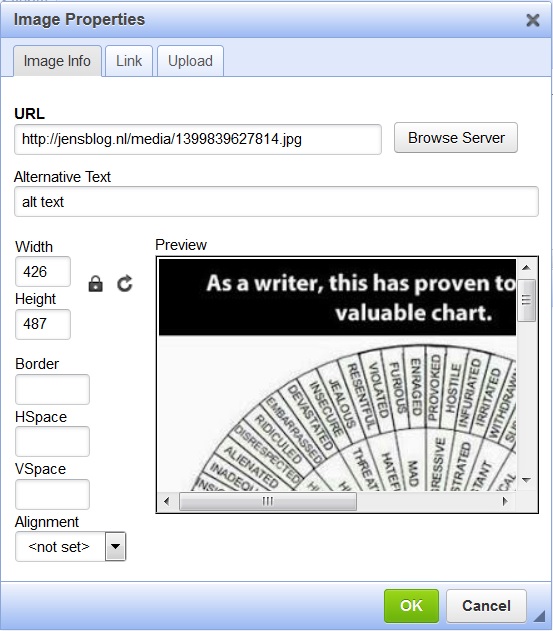Focus the URL input field

(198, 140)
